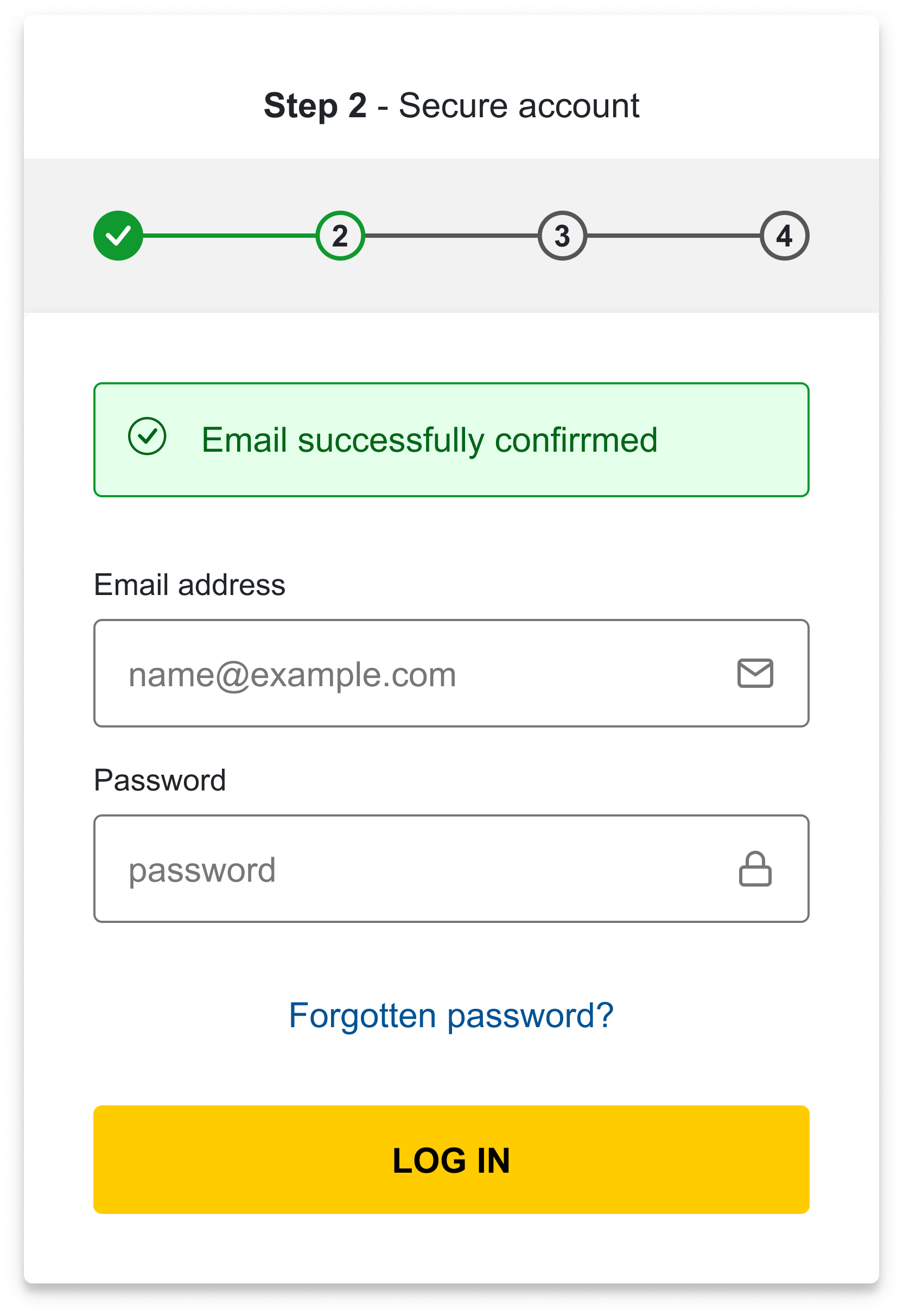Screen dimensions: 903x1316
Task: Click the 'Secure account' title text
Action: click(519, 106)
